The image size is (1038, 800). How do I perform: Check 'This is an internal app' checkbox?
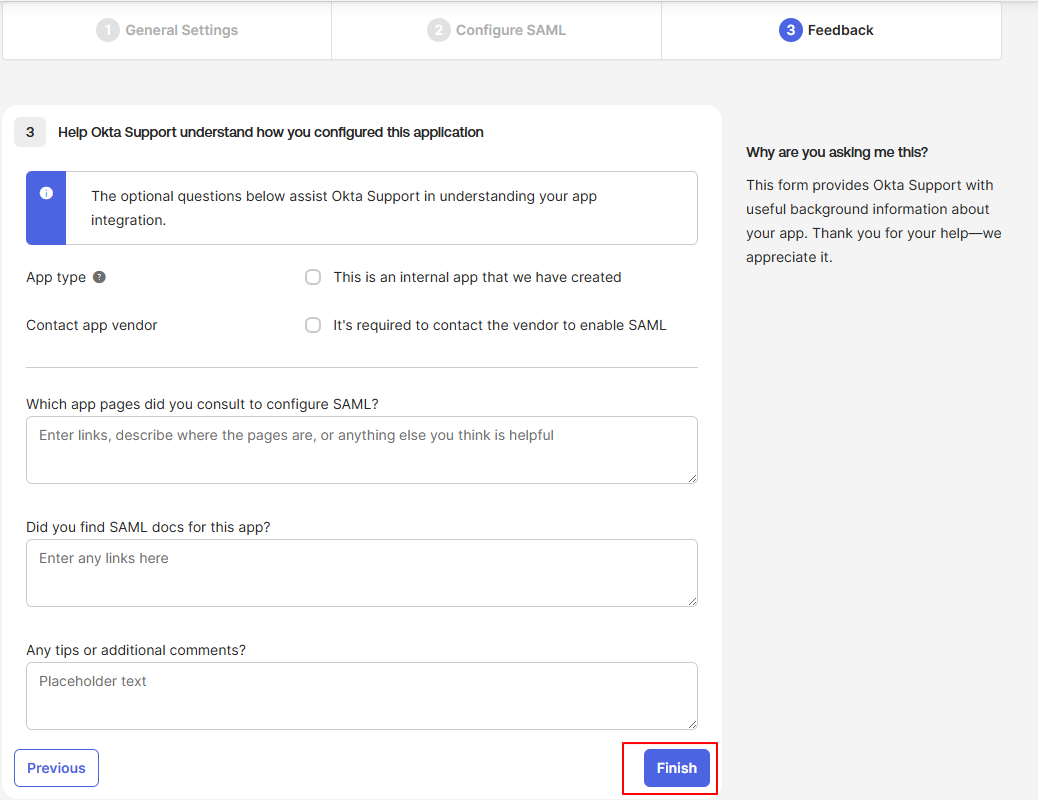click(313, 277)
